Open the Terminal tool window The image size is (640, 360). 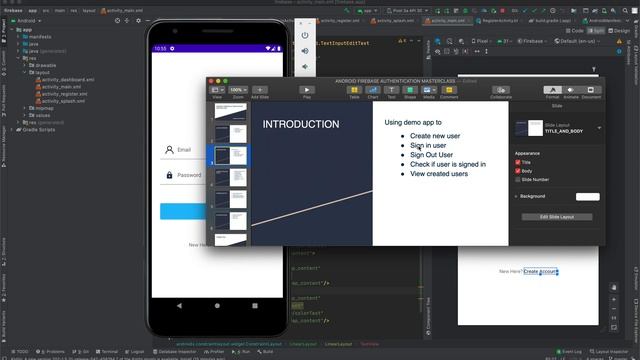coord(107,351)
